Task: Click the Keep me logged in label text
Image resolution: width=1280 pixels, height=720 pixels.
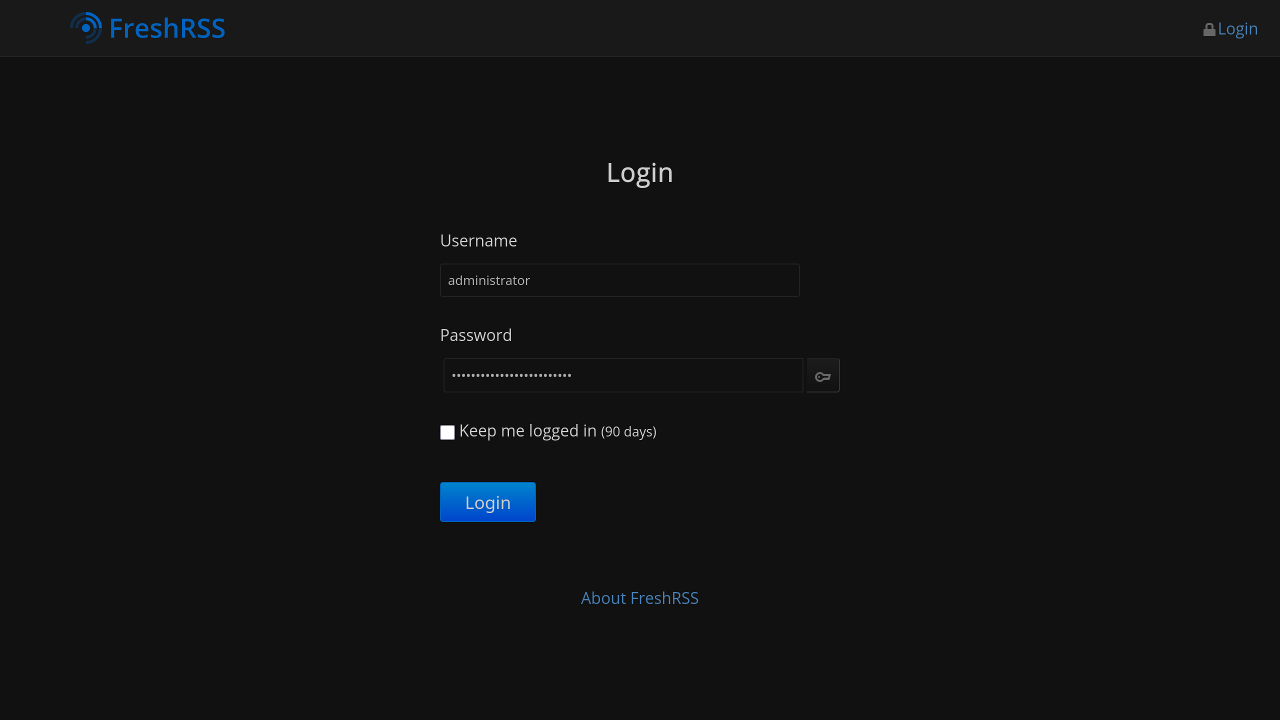Action: pos(526,430)
